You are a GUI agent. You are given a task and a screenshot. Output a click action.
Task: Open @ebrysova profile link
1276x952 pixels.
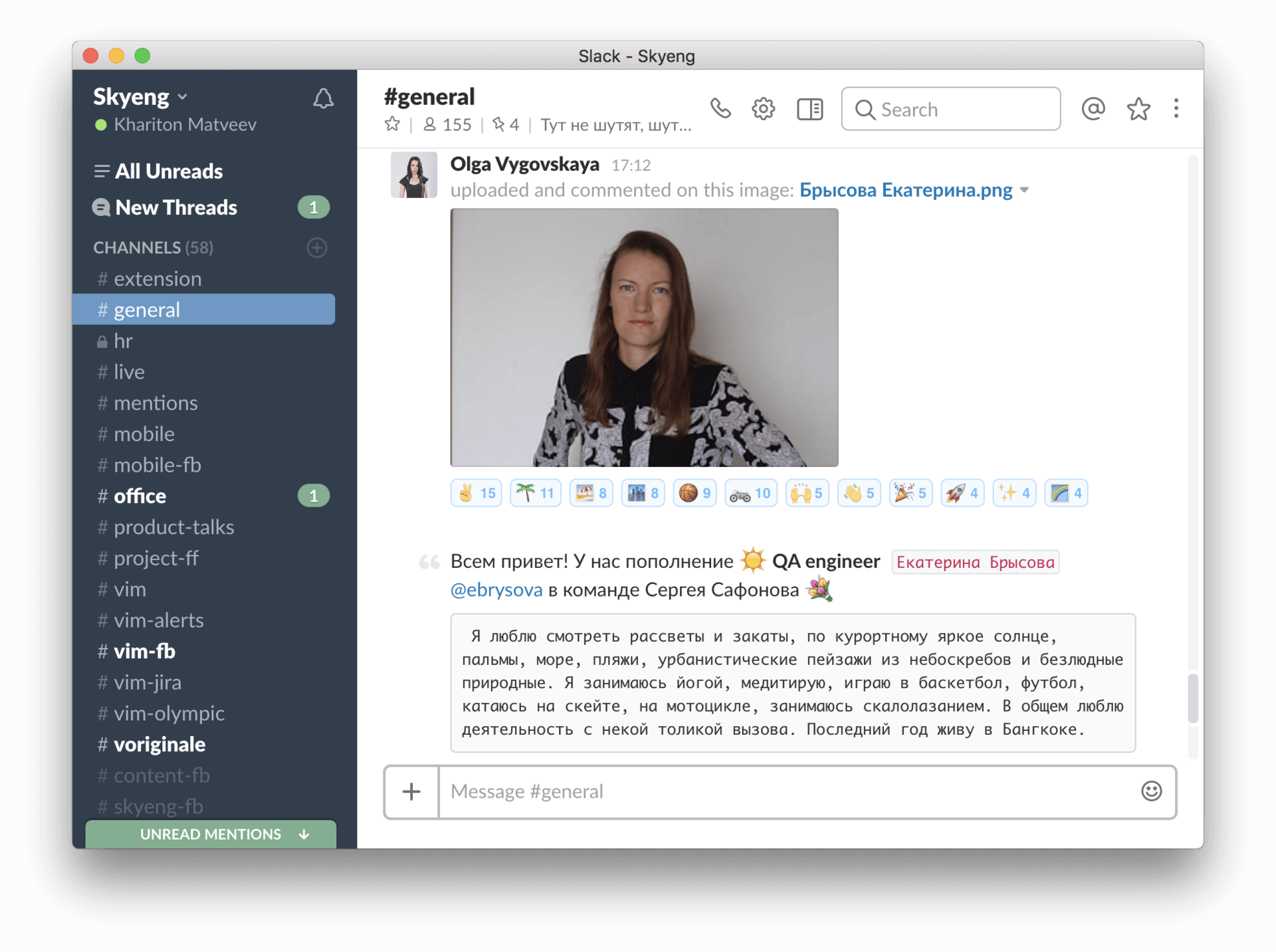(496, 589)
